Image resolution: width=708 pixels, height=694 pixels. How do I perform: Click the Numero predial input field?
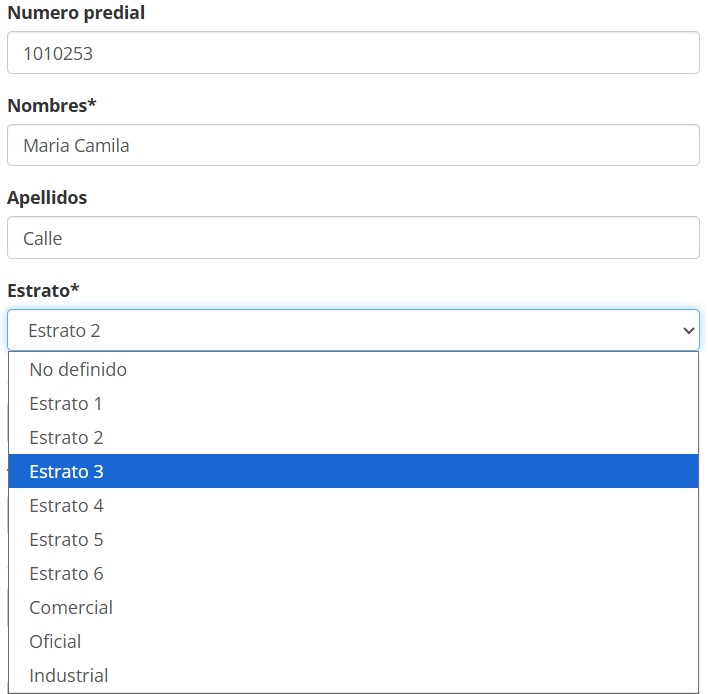[x=353, y=53]
